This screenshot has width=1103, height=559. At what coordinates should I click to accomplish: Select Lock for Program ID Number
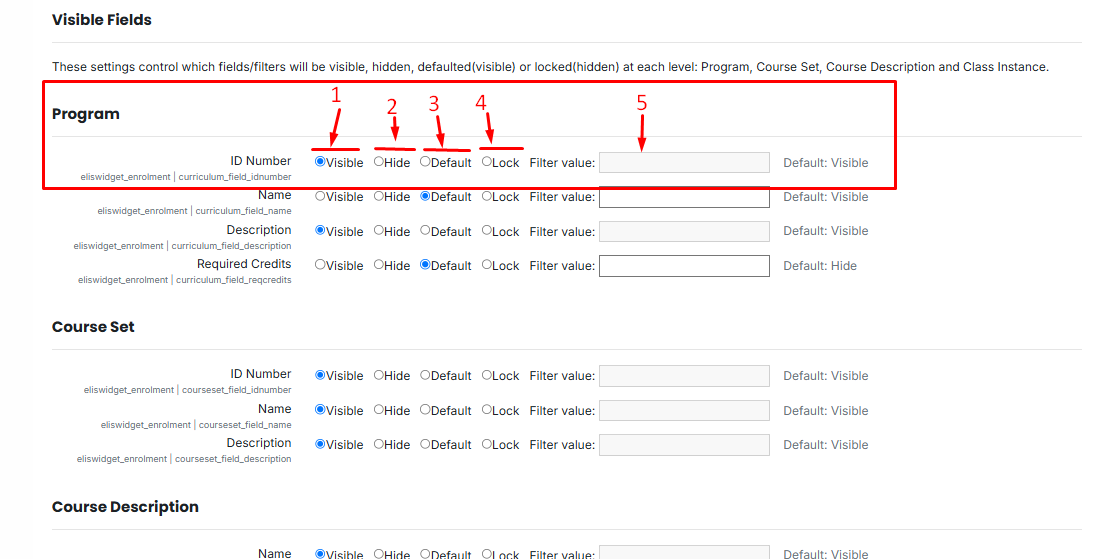coord(486,162)
